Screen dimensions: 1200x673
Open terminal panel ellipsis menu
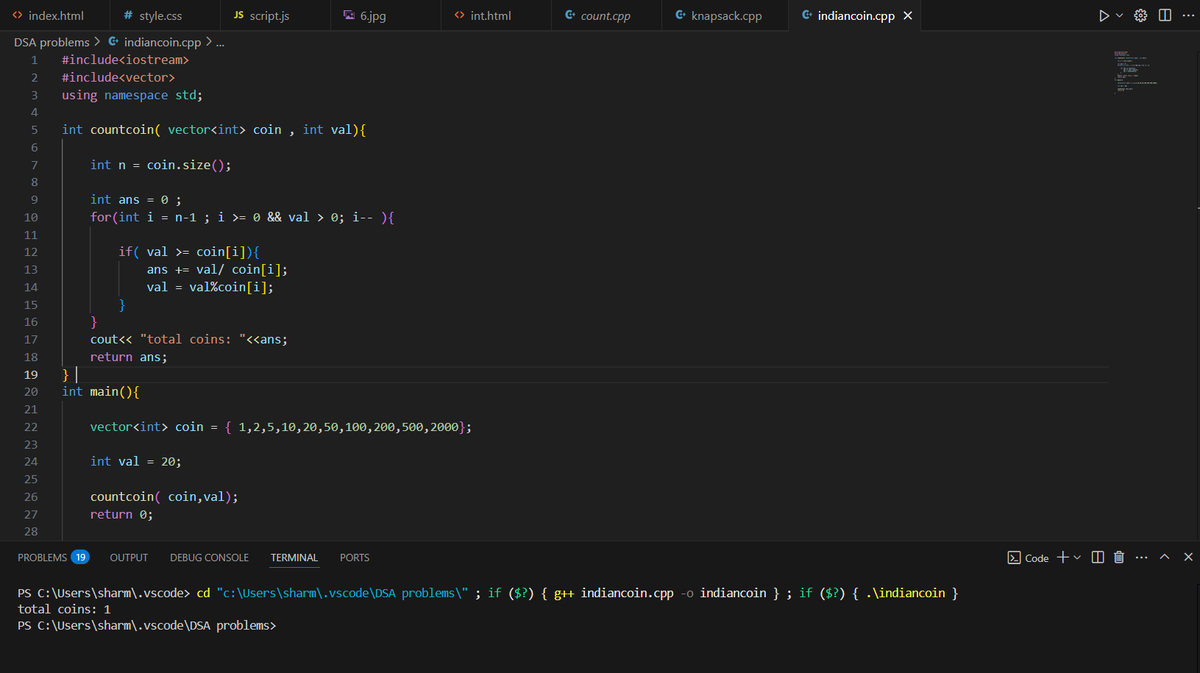click(1142, 557)
